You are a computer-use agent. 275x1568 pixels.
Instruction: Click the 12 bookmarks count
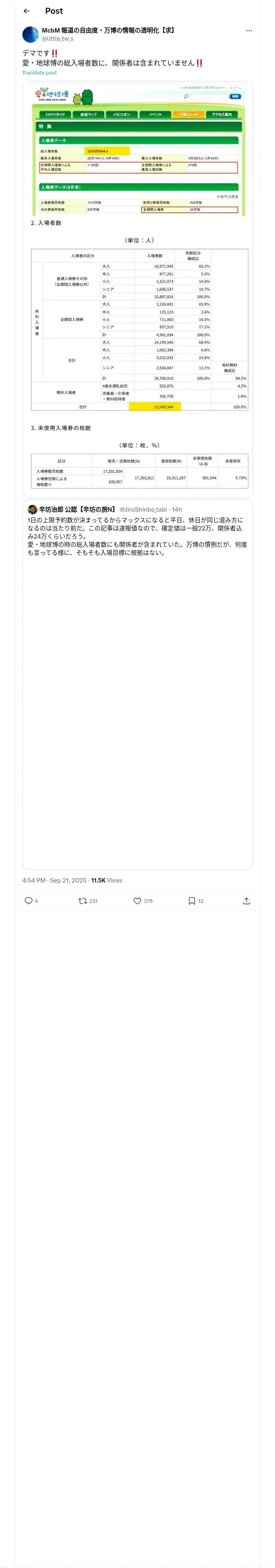[201, 901]
